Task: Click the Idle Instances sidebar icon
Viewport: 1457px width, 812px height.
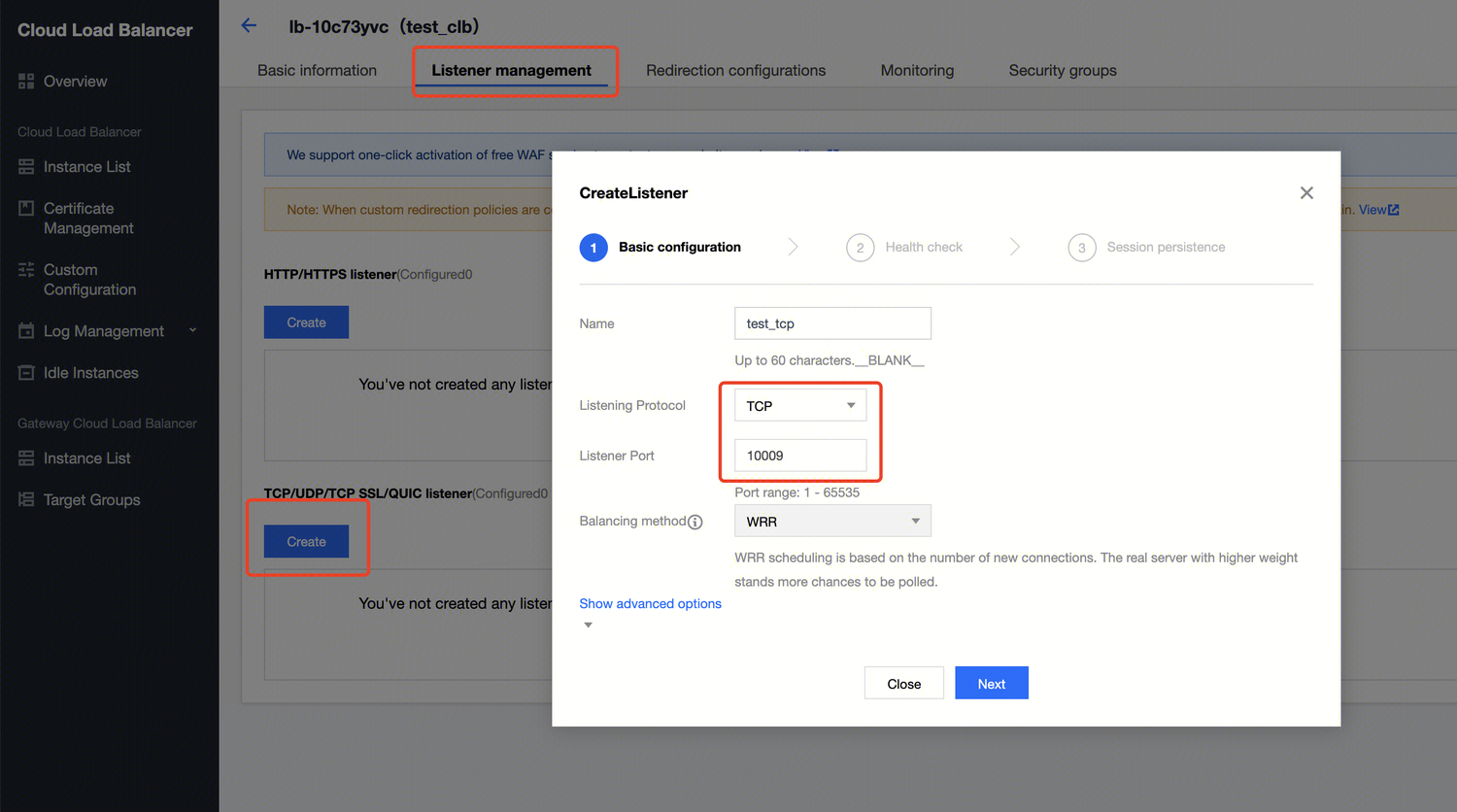Action: pyautogui.click(x=26, y=373)
